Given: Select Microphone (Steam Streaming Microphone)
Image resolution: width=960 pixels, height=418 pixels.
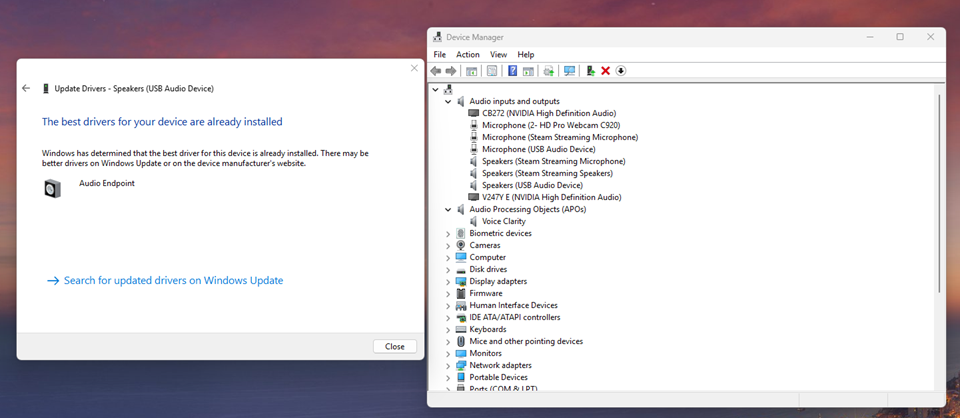Looking at the screenshot, I should pyautogui.click(x=560, y=138).
